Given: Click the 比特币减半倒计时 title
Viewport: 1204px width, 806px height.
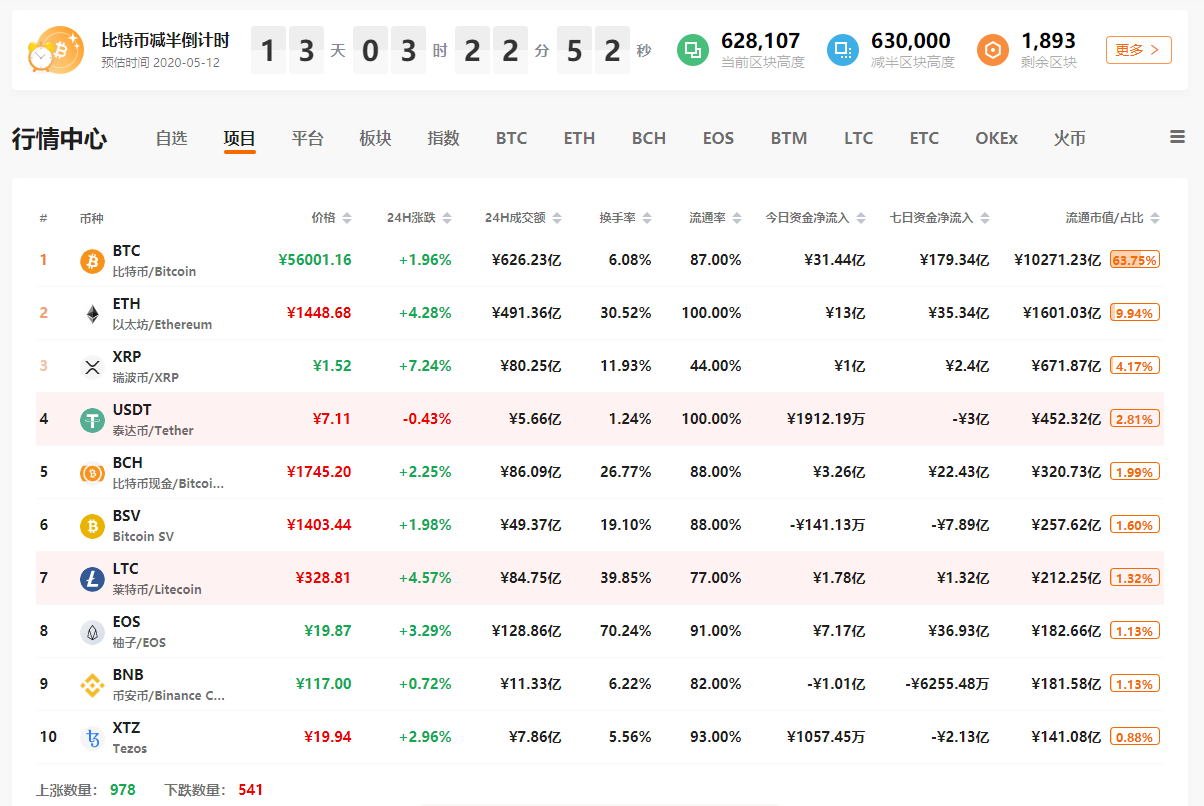Looking at the screenshot, I should (x=165, y=41).
